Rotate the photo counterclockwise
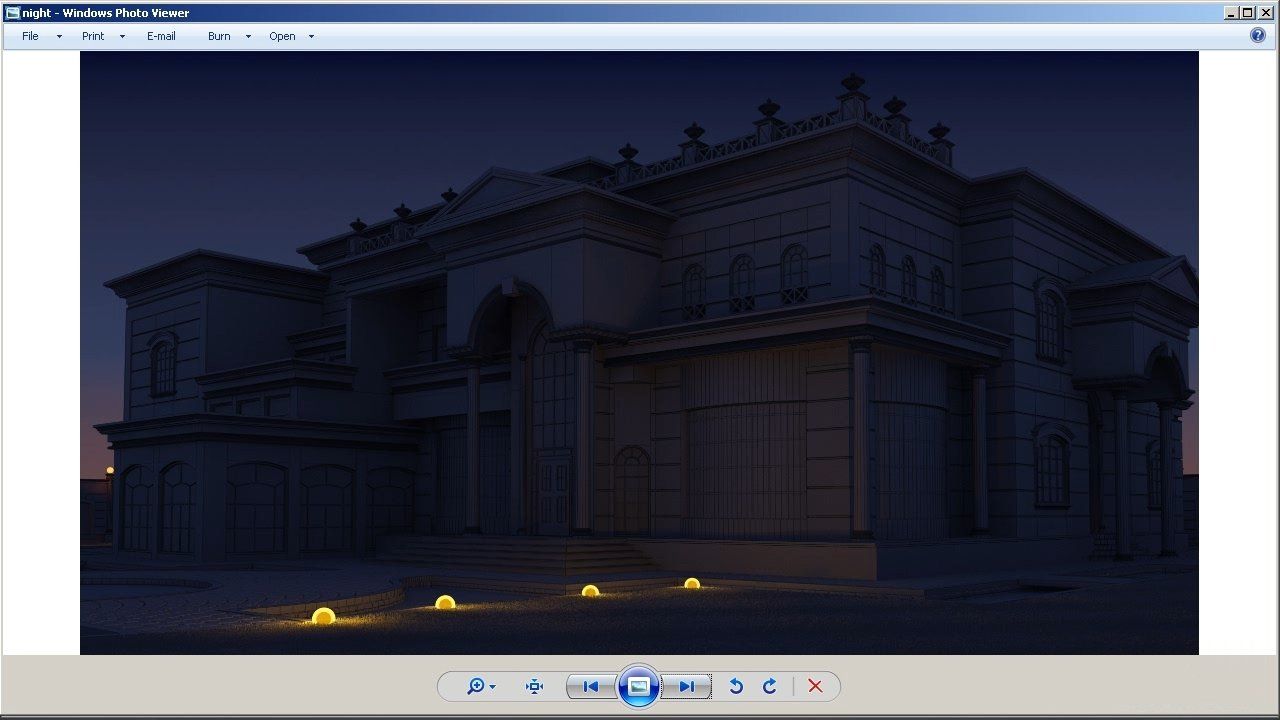1280x720 pixels. coord(736,686)
